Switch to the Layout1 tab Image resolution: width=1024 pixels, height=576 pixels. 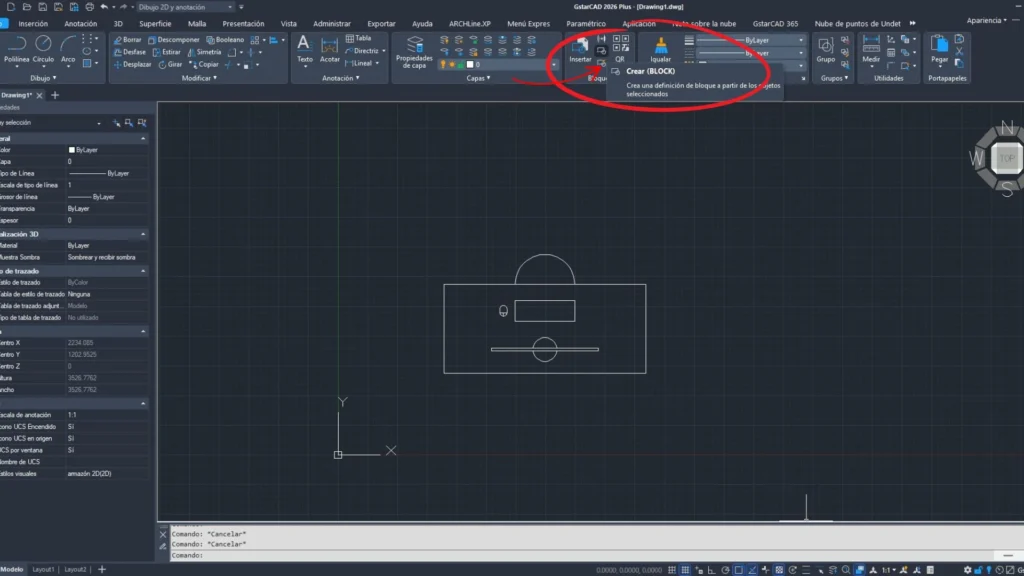pyautogui.click(x=43, y=569)
